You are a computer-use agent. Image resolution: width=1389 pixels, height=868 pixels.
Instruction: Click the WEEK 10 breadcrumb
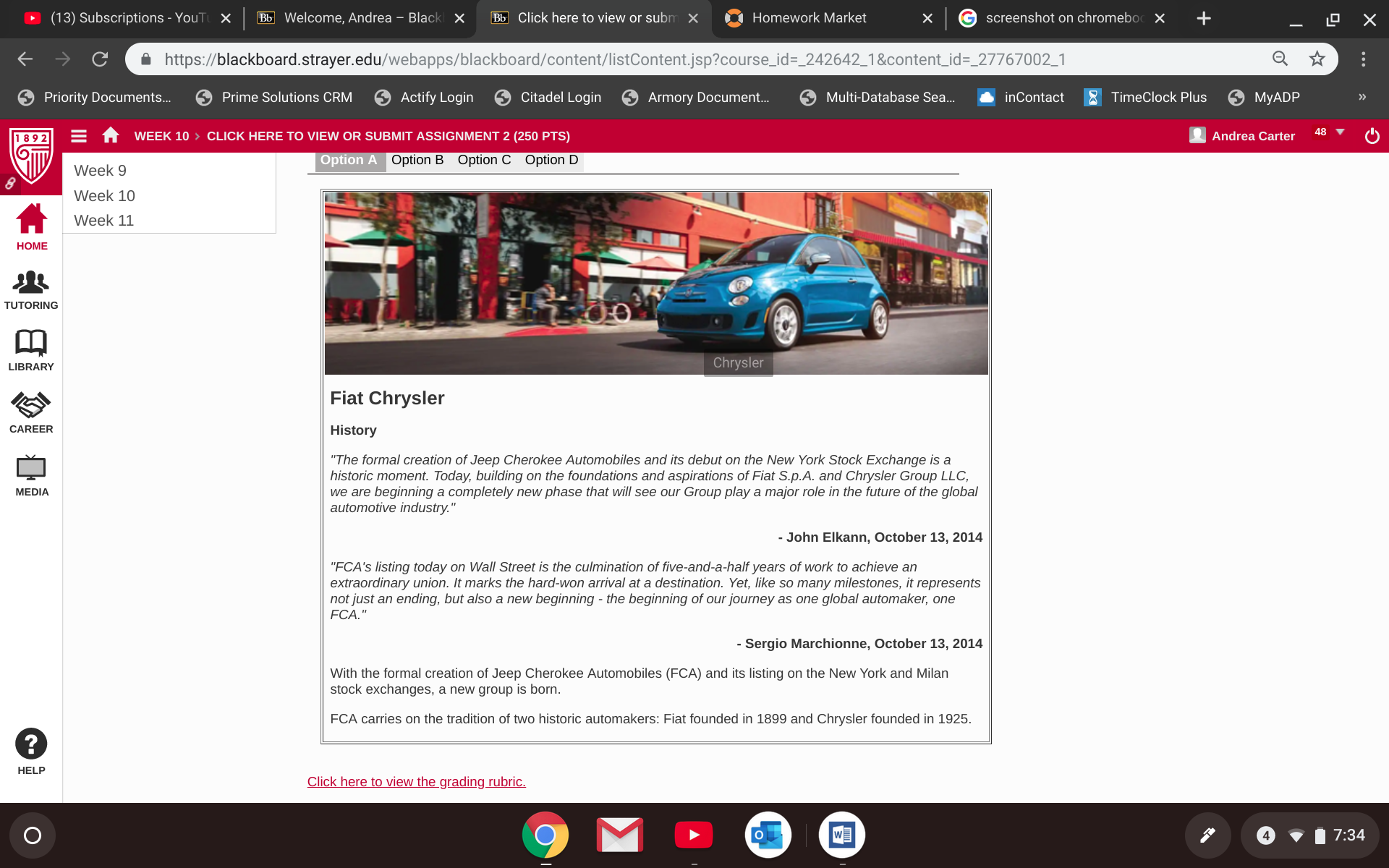[x=161, y=136]
